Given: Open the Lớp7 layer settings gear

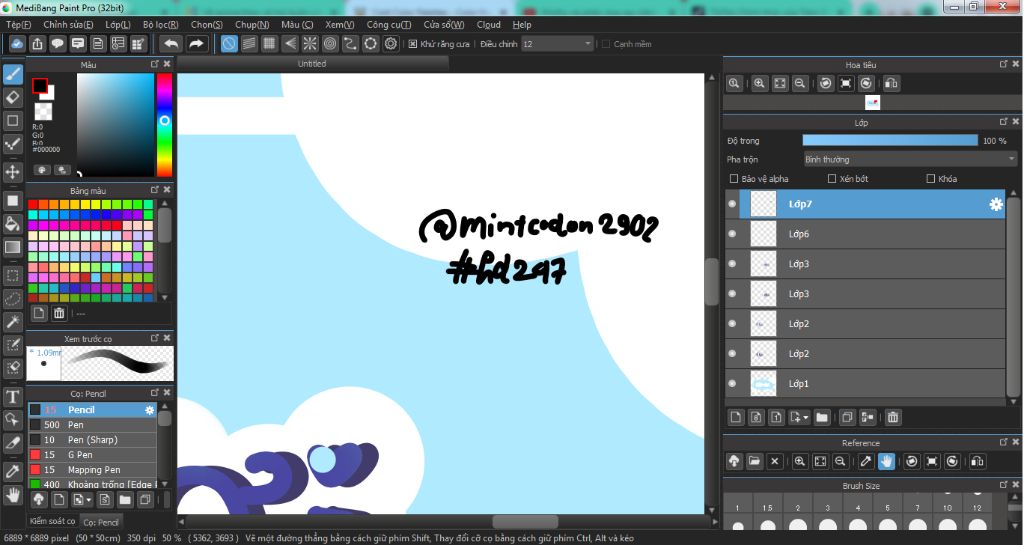Looking at the screenshot, I should [995, 204].
